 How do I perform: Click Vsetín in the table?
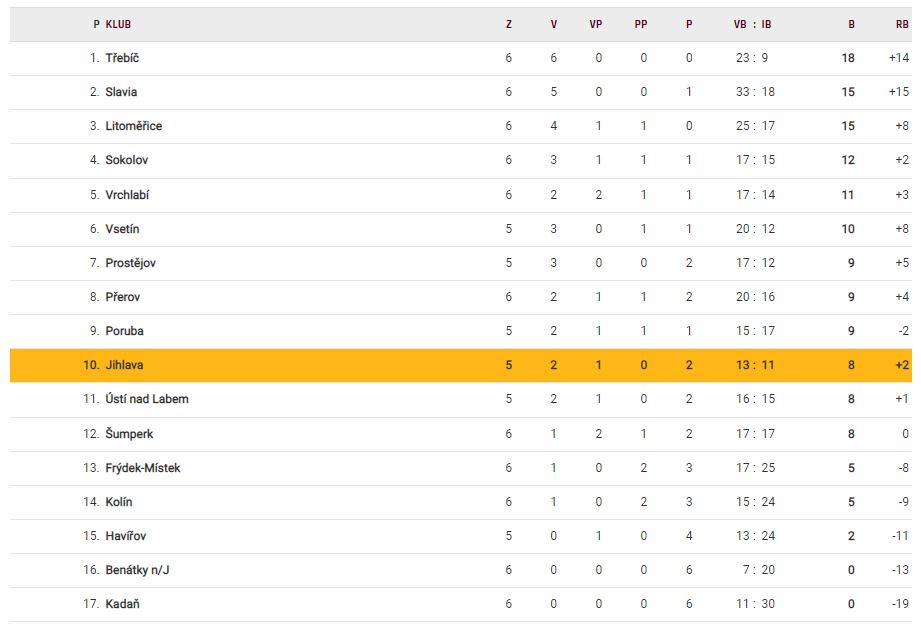click(x=122, y=229)
